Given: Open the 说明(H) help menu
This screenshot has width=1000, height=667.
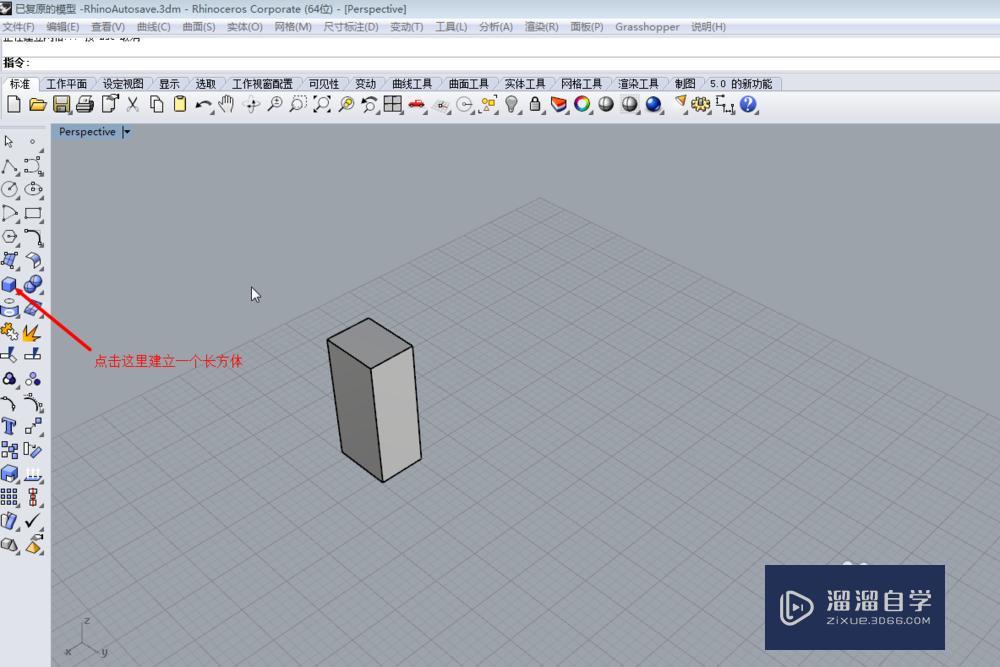Looking at the screenshot, I should point(708,27).
